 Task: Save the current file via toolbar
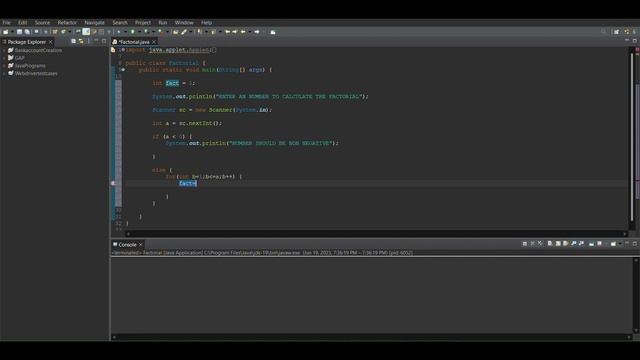[x=19, y=32]
